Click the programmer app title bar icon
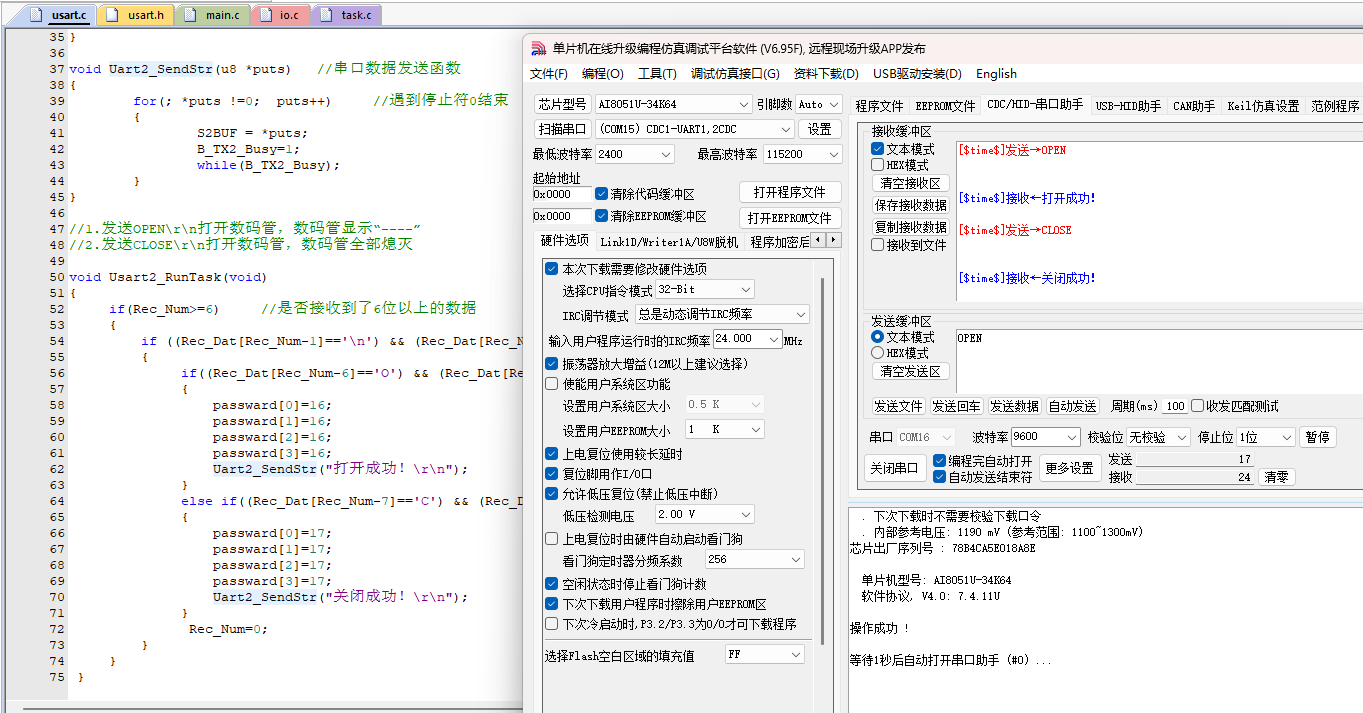Screen dimensions: 1363x713 tap(537, 48)
